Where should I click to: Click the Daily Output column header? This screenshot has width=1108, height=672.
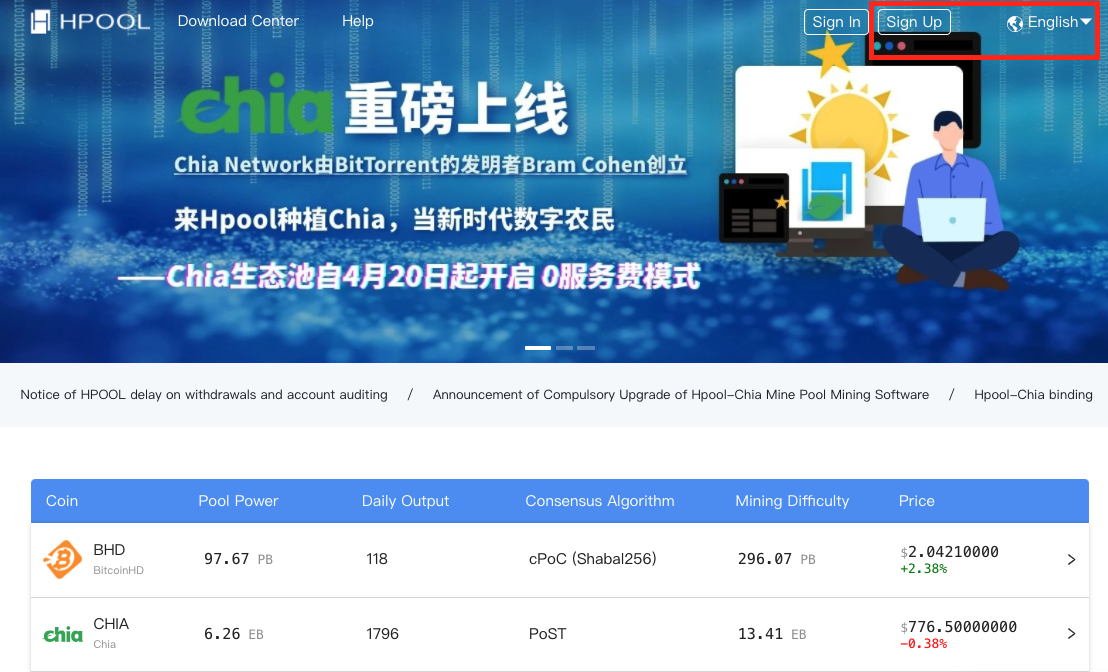406,501
